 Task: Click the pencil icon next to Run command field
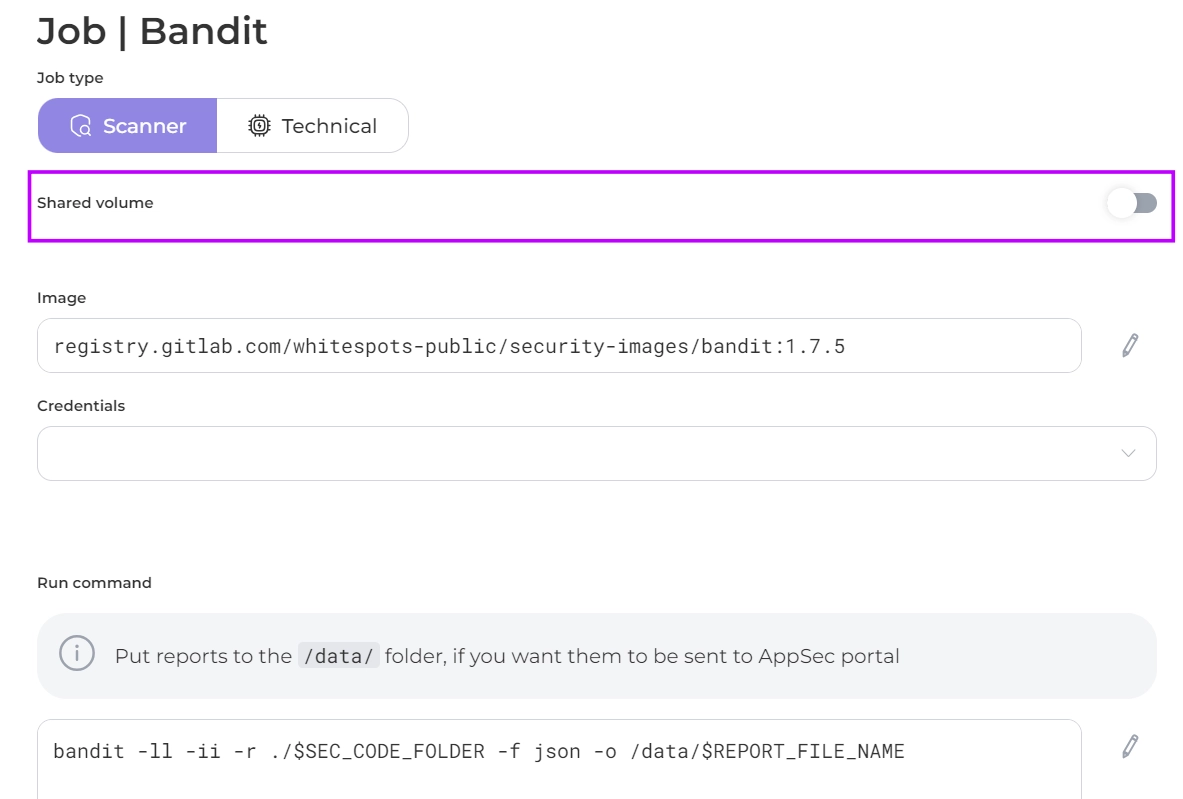pos(1130,746)
